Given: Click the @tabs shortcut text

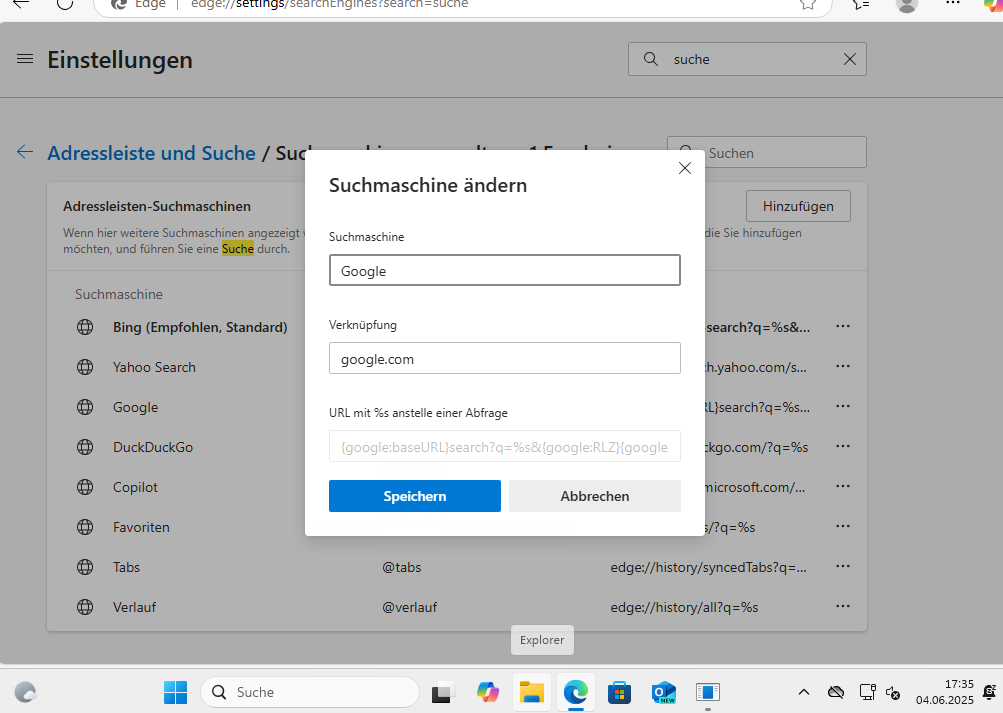Looking at the screenshot, I should tap(402, 567).
